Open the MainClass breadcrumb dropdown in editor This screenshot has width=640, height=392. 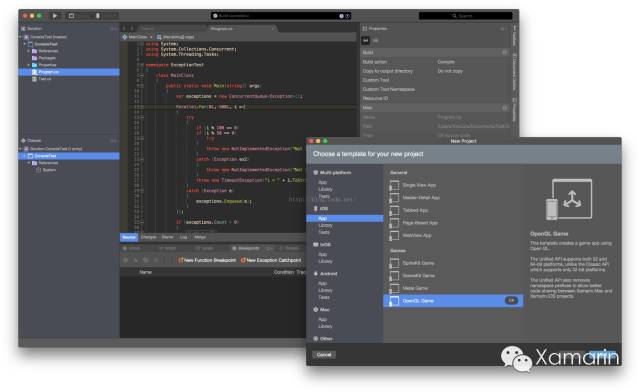coord(138,37)
